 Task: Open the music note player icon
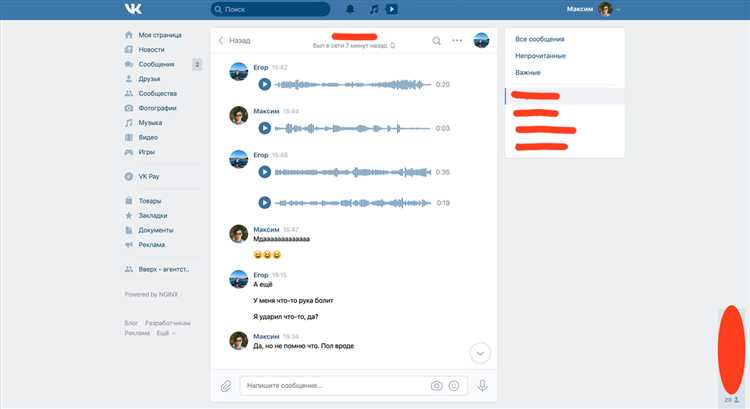tap(374, 9)
